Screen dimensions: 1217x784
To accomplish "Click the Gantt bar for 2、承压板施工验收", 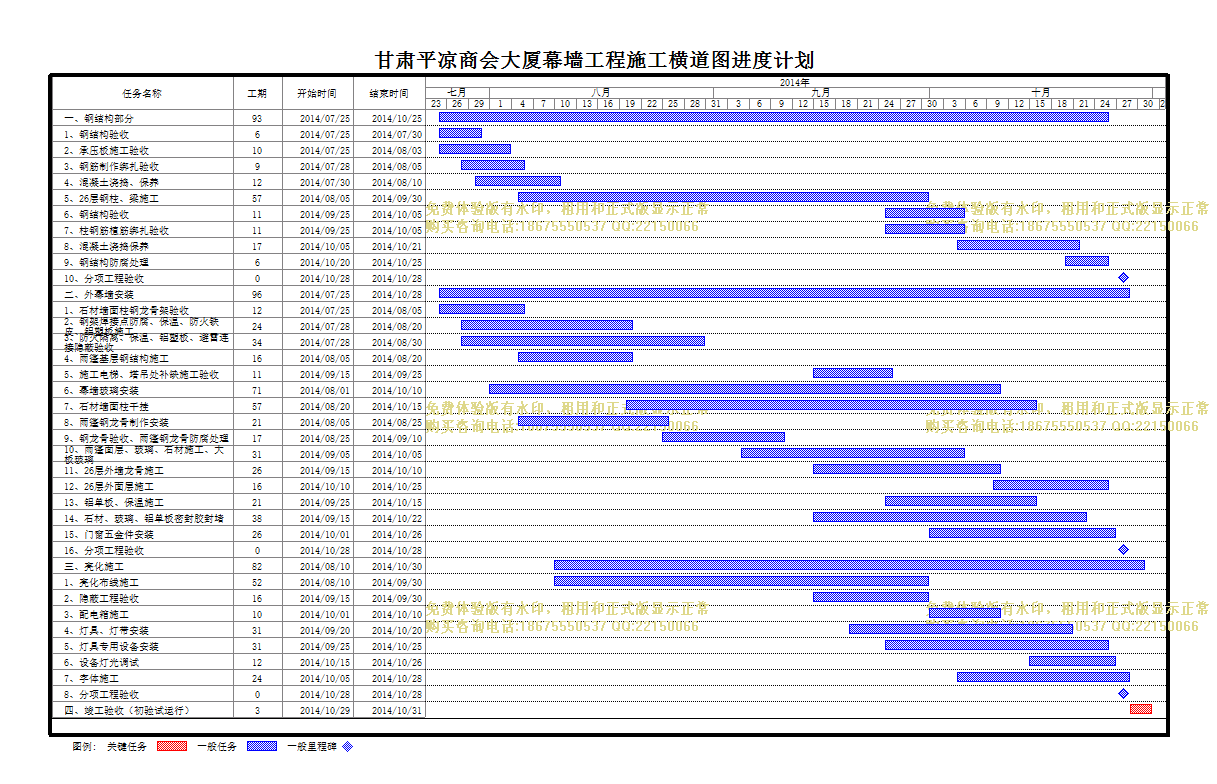I will (475, 149).
